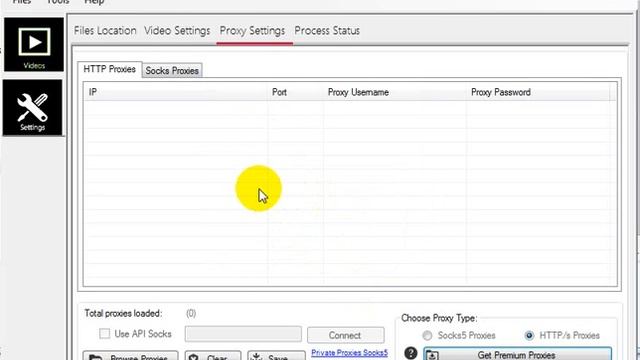The width and height of the screenshot is (640, 360).
Task: Switch to the Process Status tab
Action: coord(327,31)
